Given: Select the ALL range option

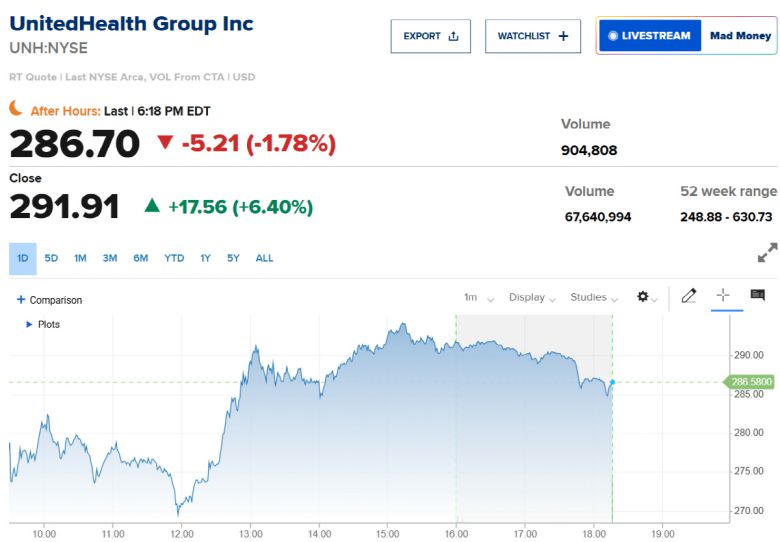Looking at the screenshot, I should pyautogui.click(x=264, y=258).
